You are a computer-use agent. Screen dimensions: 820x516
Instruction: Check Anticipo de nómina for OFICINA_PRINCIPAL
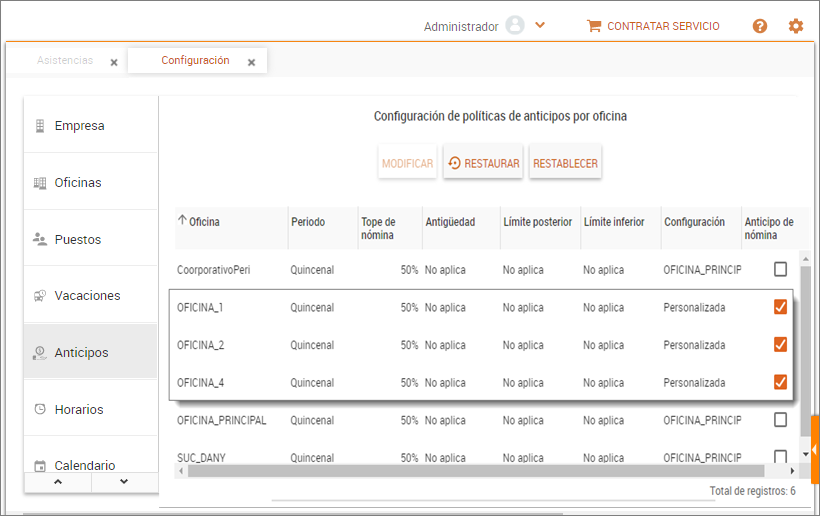click(780, 420)
